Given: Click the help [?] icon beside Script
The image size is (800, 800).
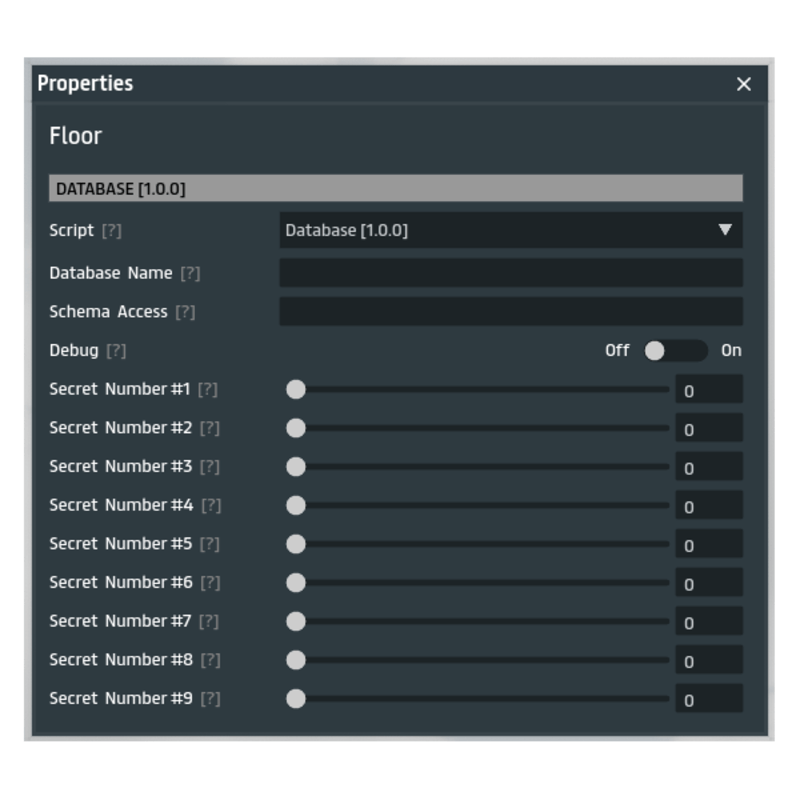Looking at the screenshot, I should [x=112, y=231].
